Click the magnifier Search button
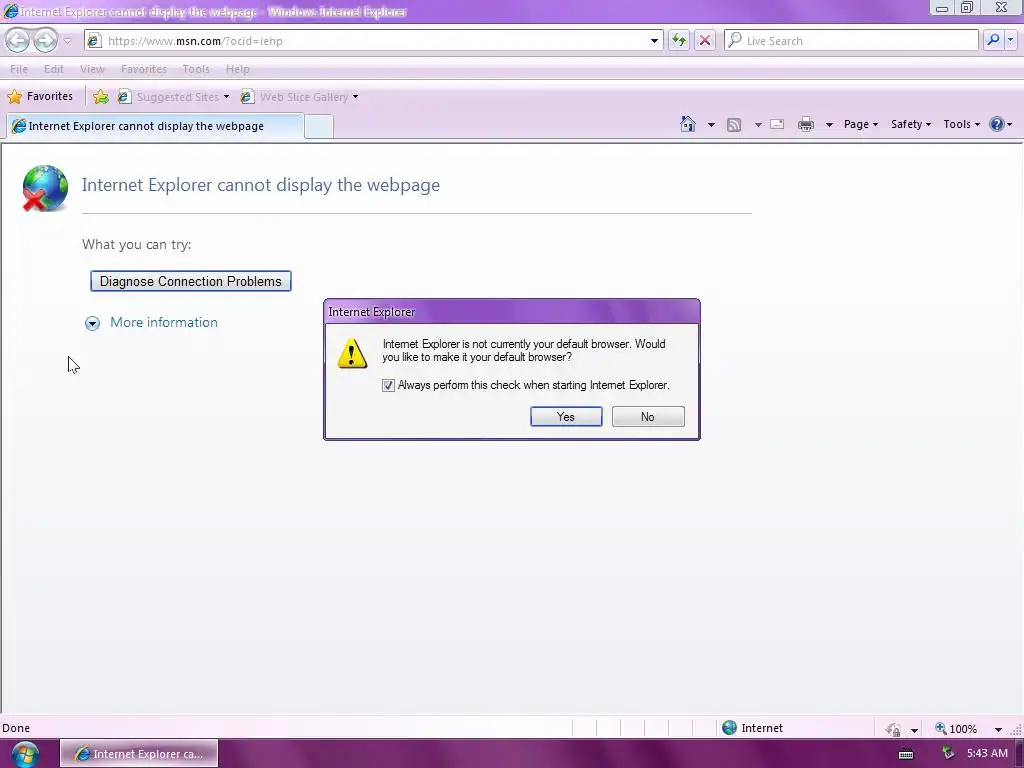Screen dimensions: 1024x768 tap(993, 40)
